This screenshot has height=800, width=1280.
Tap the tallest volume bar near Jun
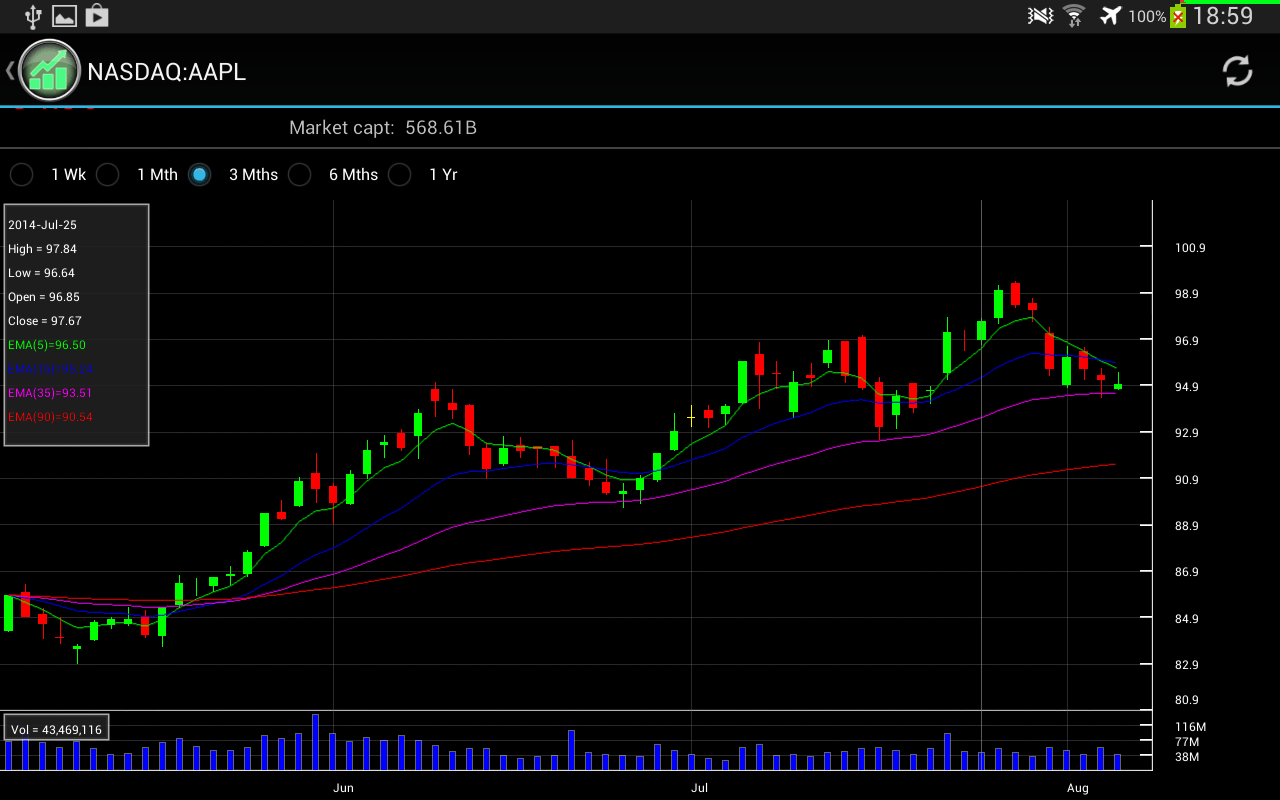coord(315,742)
